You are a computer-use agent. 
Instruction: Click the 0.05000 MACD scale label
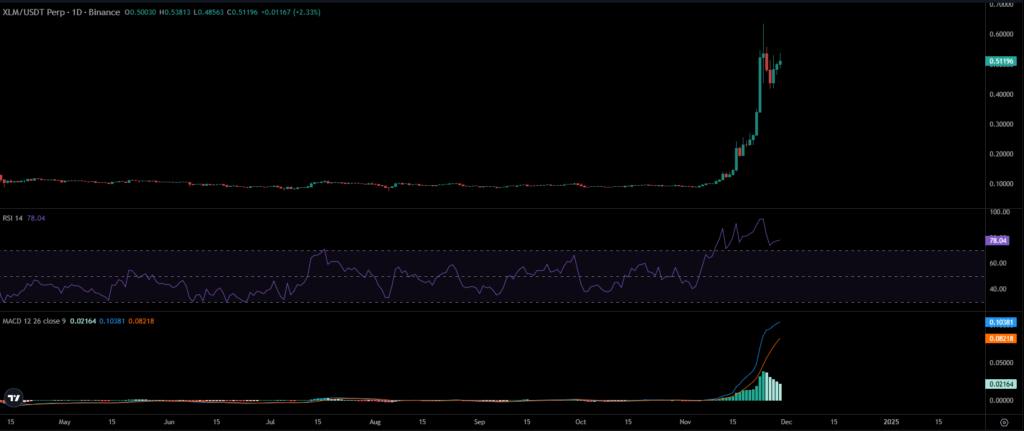click(x=1001, y=362)
